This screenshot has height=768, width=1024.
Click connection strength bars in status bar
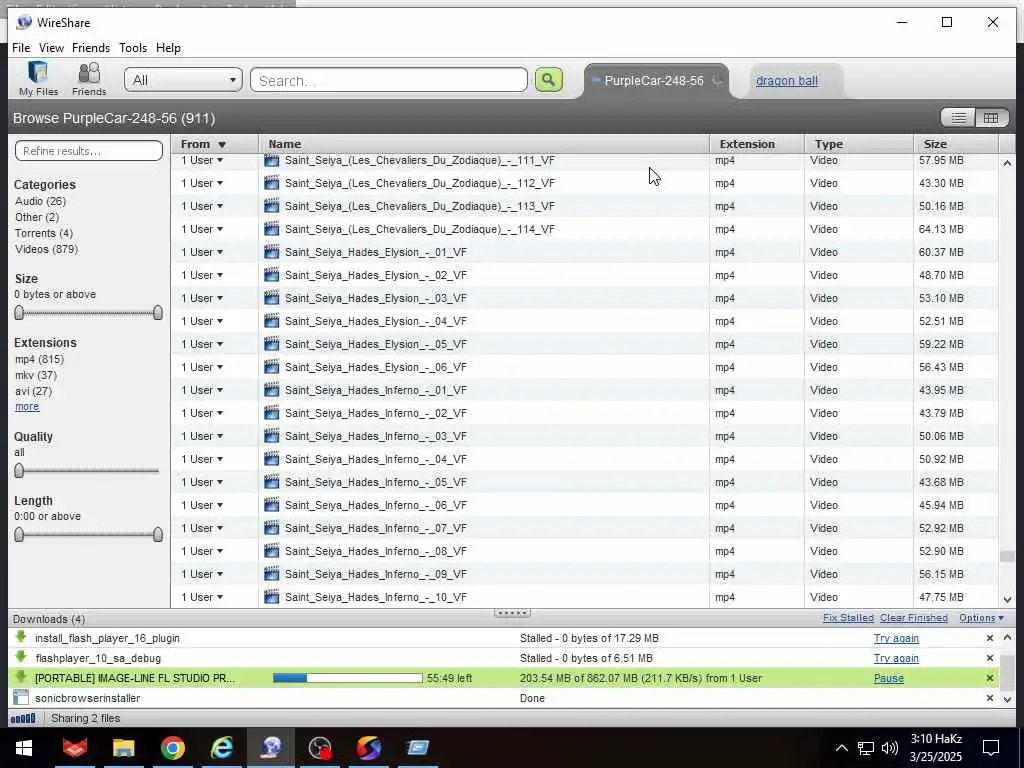tap(23, 718)
